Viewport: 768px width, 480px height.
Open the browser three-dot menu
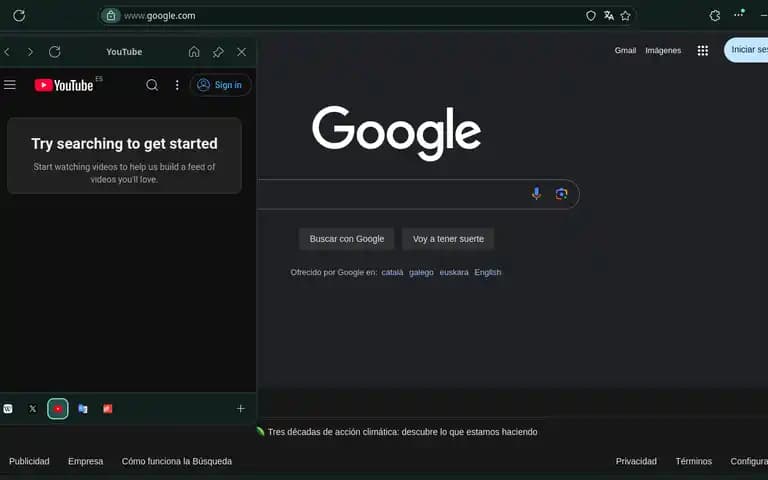click(739, 15)
